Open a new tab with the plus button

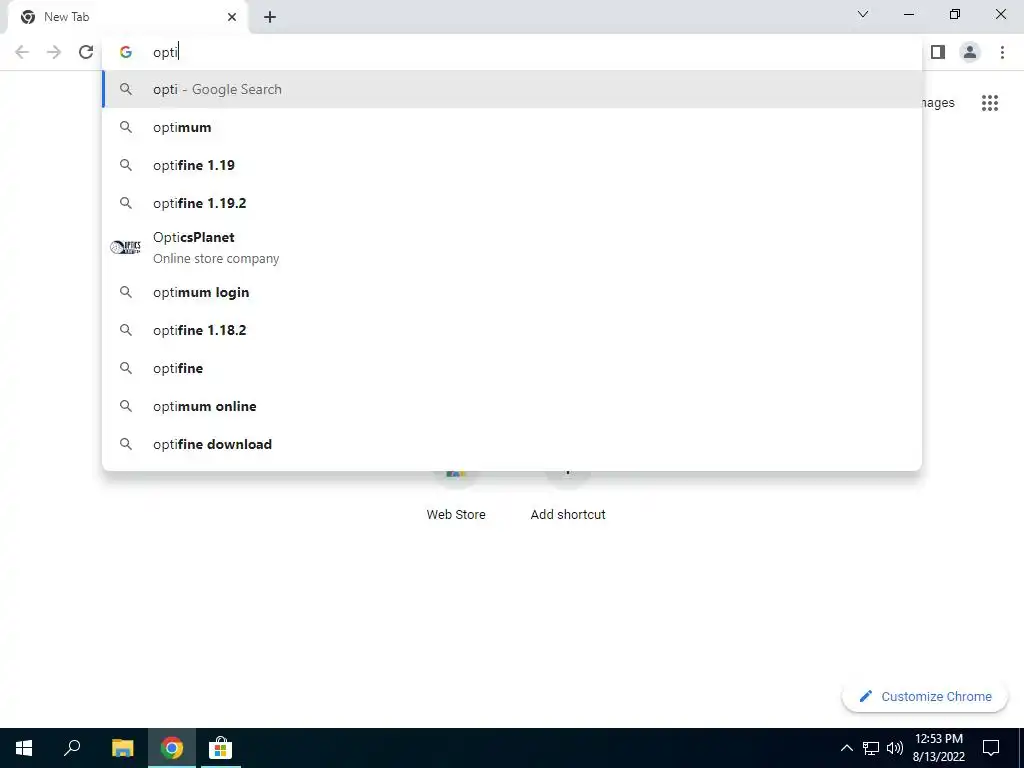(270, 17)
